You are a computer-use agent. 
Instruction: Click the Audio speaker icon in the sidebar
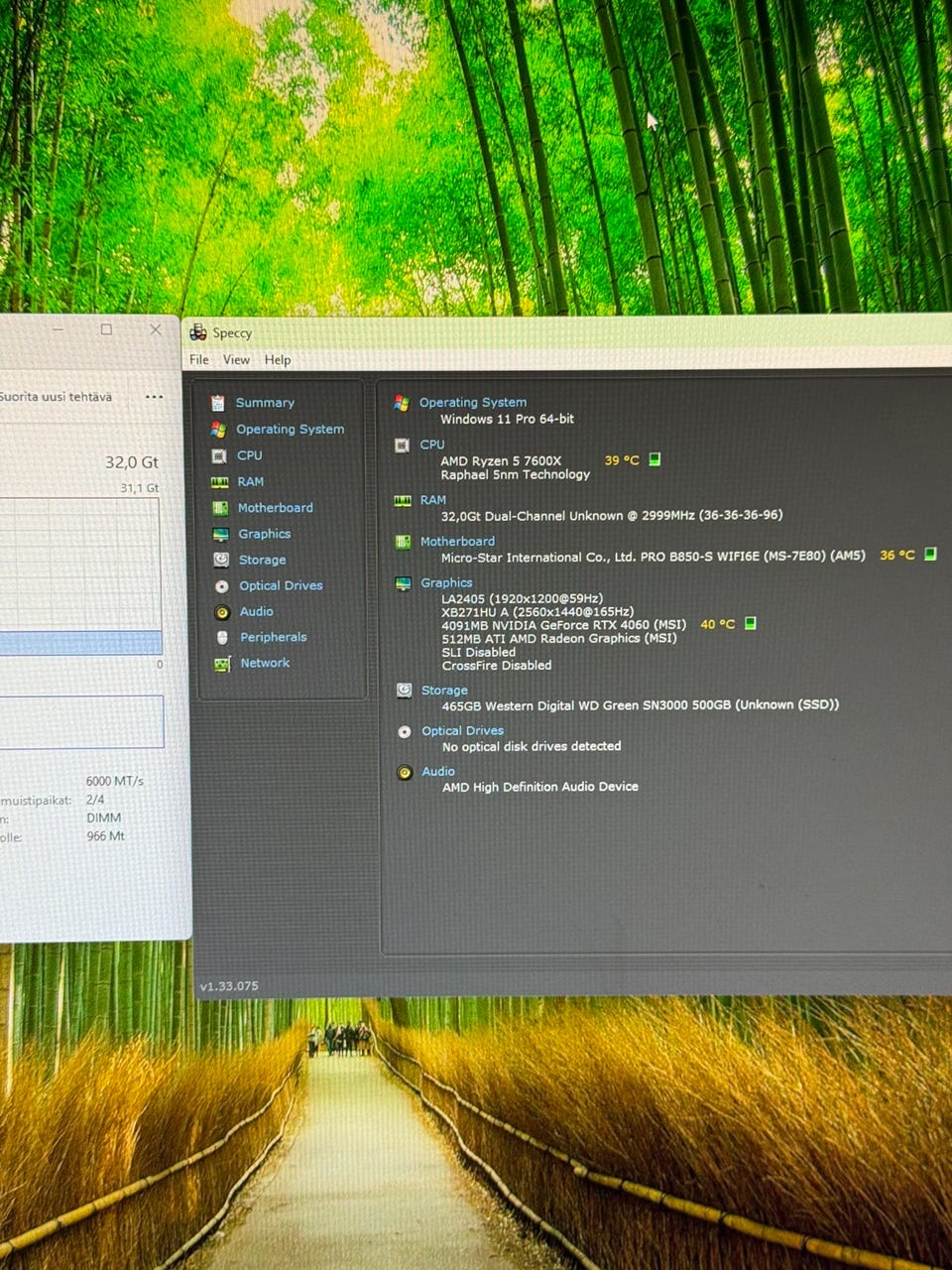pyautogui.click(x=222, y=612)
